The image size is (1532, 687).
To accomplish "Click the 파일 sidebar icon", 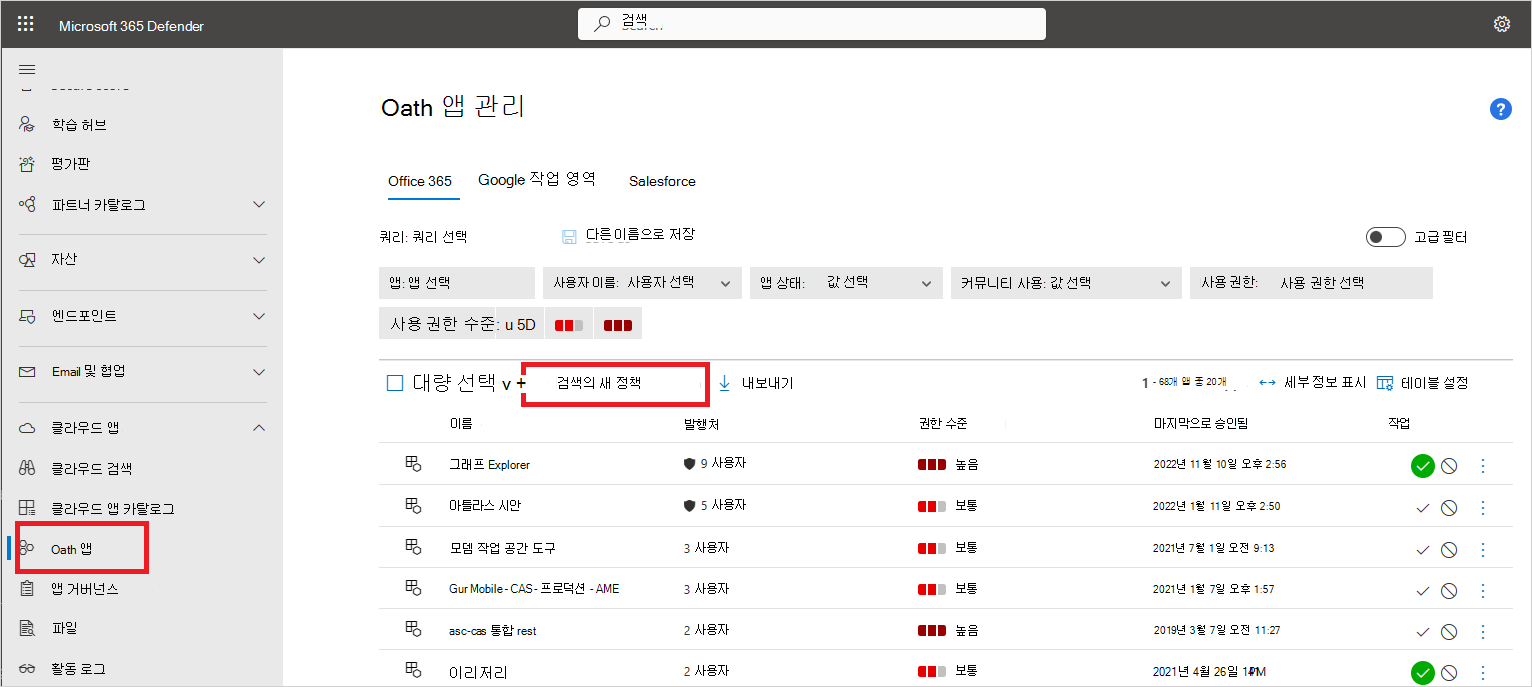I will (x=27, y=628).
